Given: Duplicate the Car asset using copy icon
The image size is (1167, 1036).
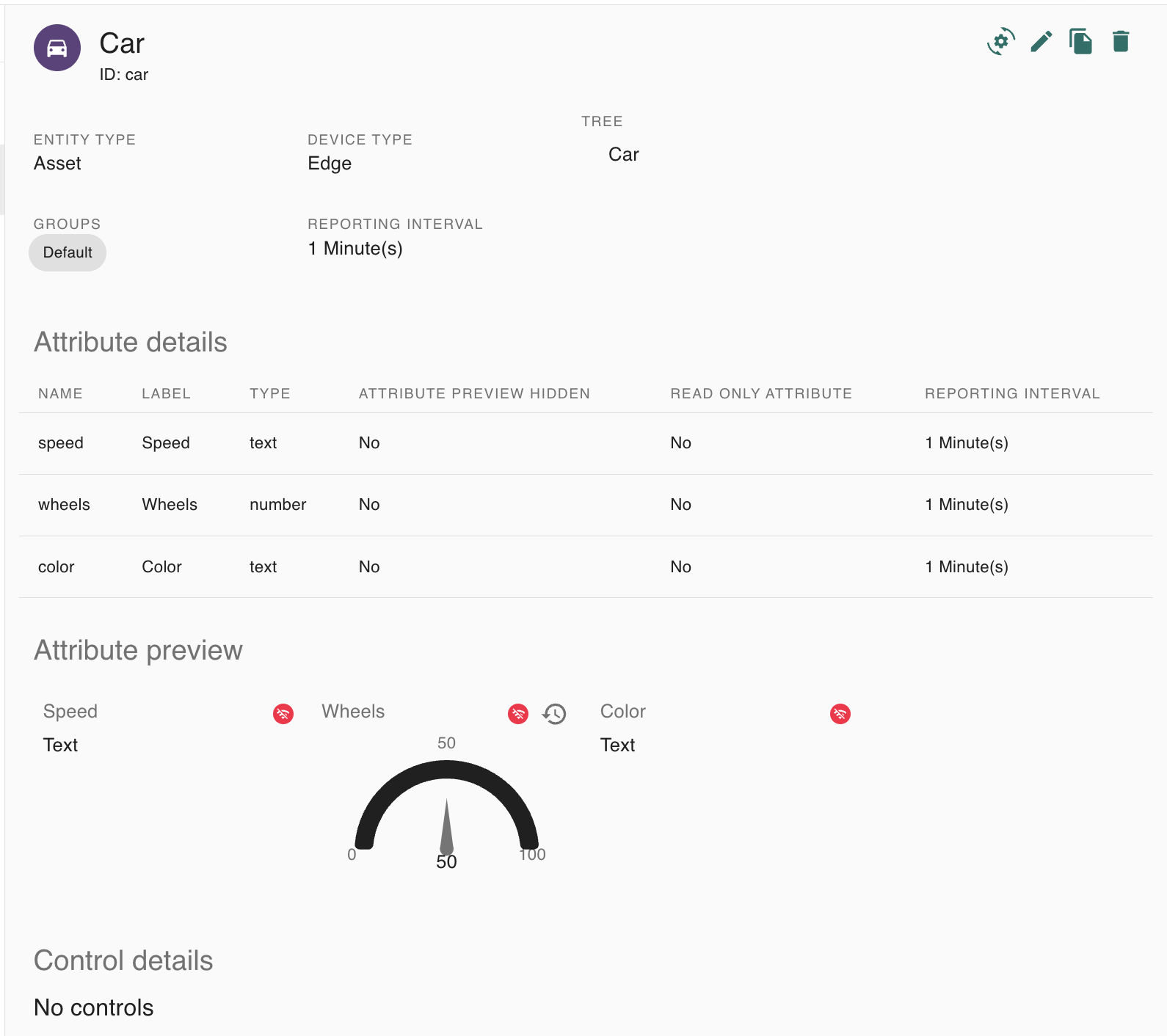Looking at the screenshot, I should tap(1080, 42).
